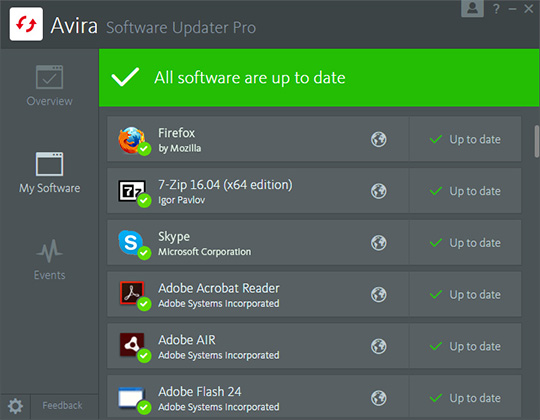
Task: Open settings via the gear icon
Action: point(15,406)
